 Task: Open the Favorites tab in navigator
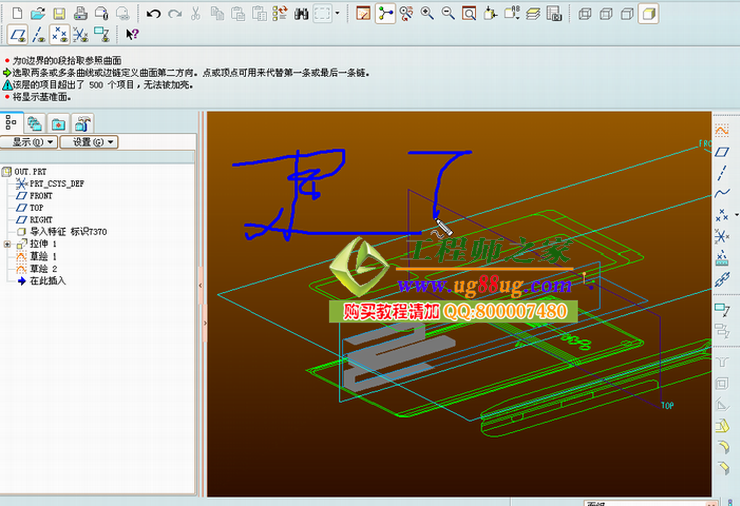point(59,123)
